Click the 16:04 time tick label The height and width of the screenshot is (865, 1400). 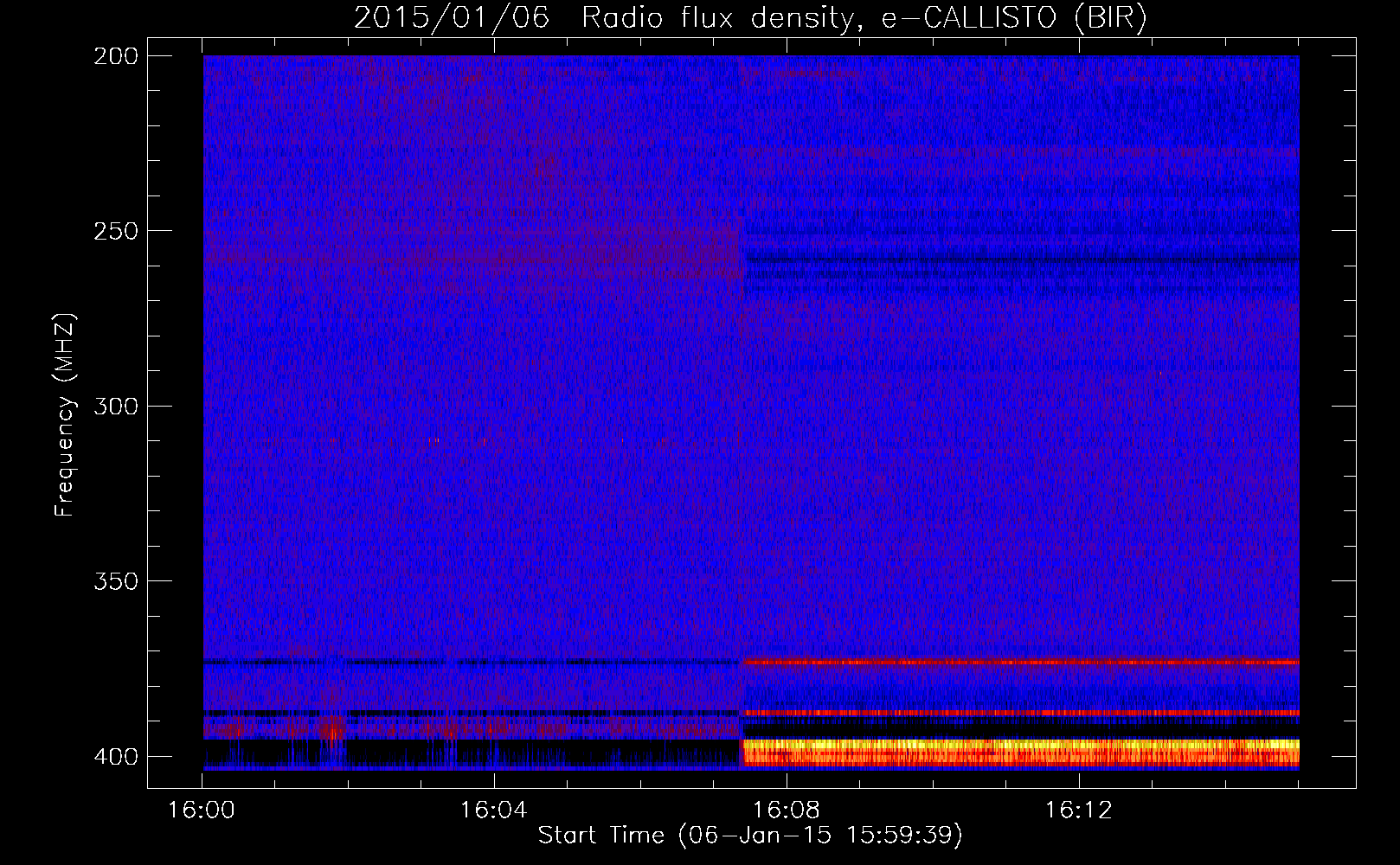493,811
